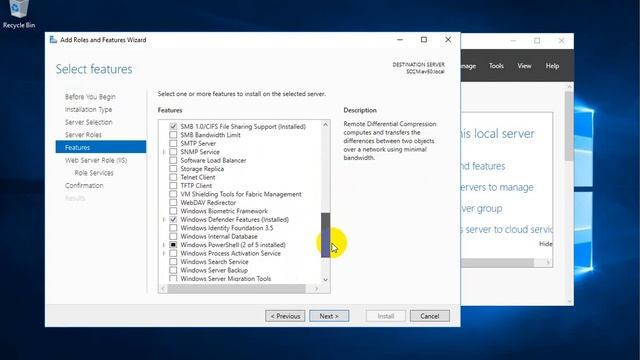Check the SMTP Server feature
The height and width of the screenshot is (360, 640).
click(173, 143)
